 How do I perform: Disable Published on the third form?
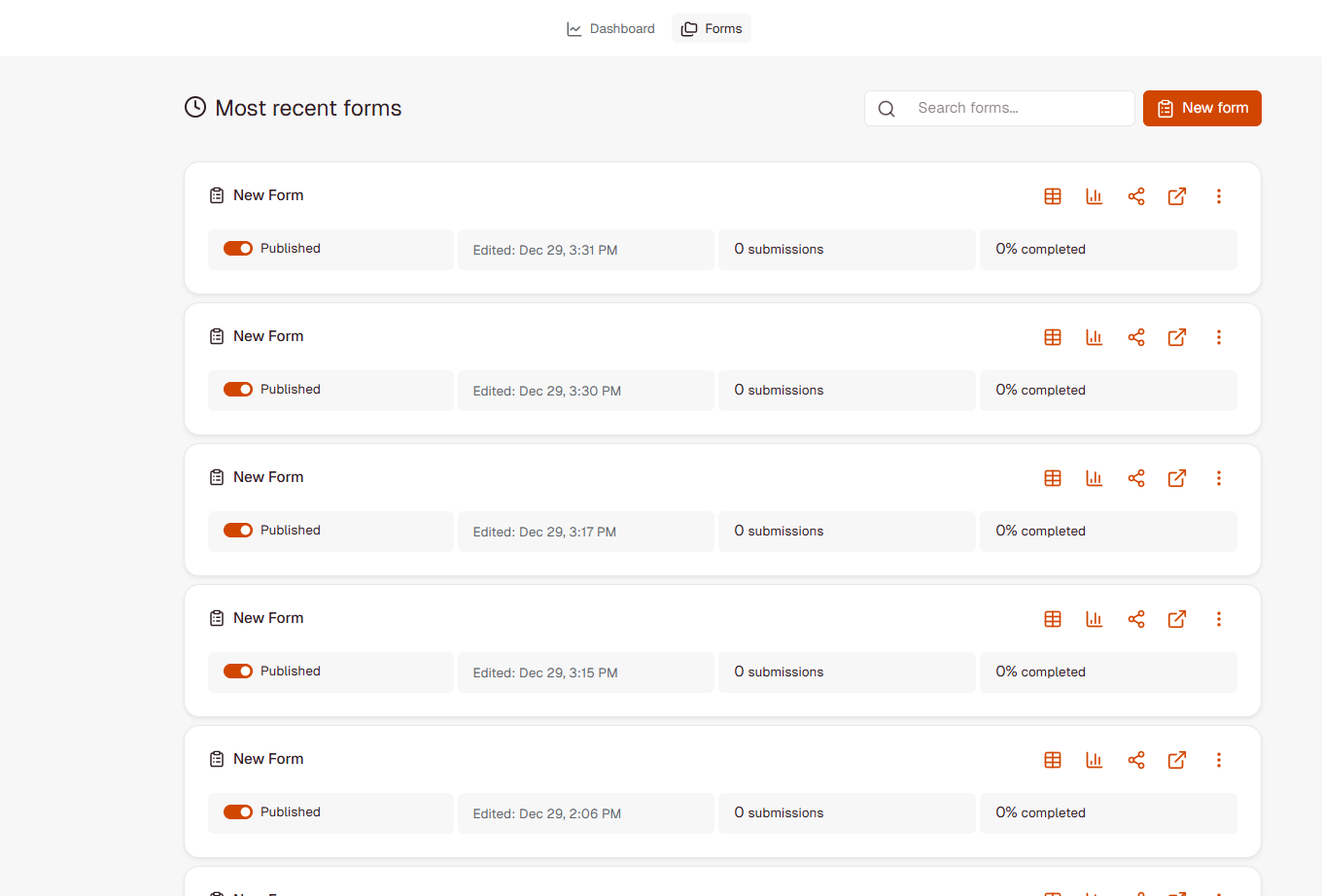click(x=237, y=530)
